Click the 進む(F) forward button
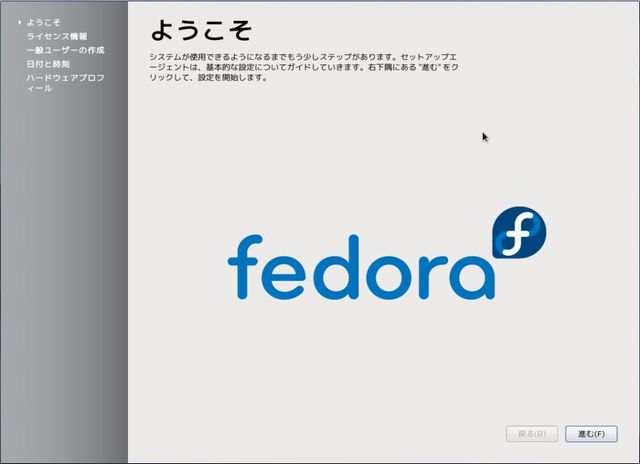The width and height of the screenshot is (640, 464). [x=591, y=434]
